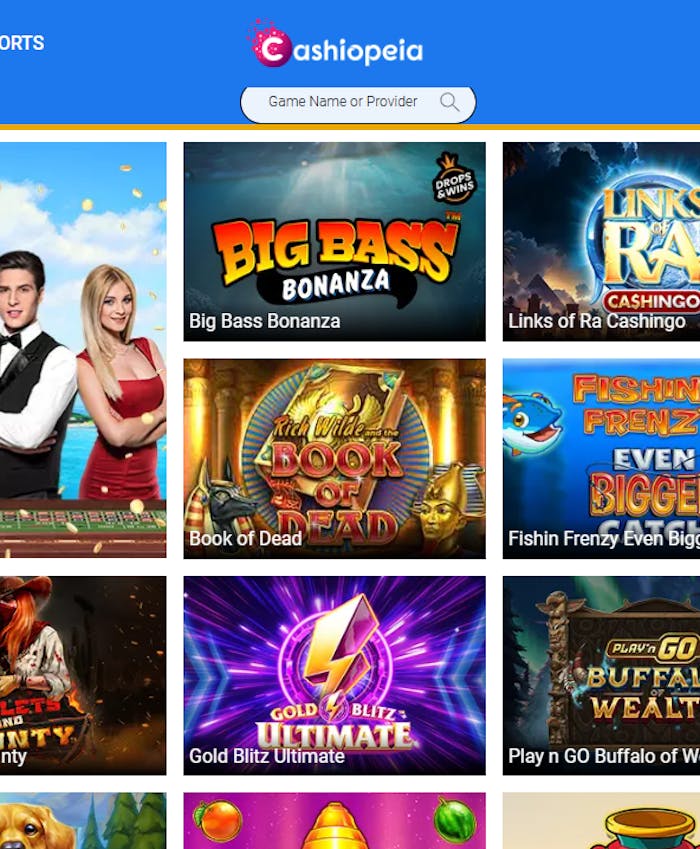Click the Gold Blitz Ultimate caption text
This screenshot has height=849, width=700.
click(x=266, y=756)
